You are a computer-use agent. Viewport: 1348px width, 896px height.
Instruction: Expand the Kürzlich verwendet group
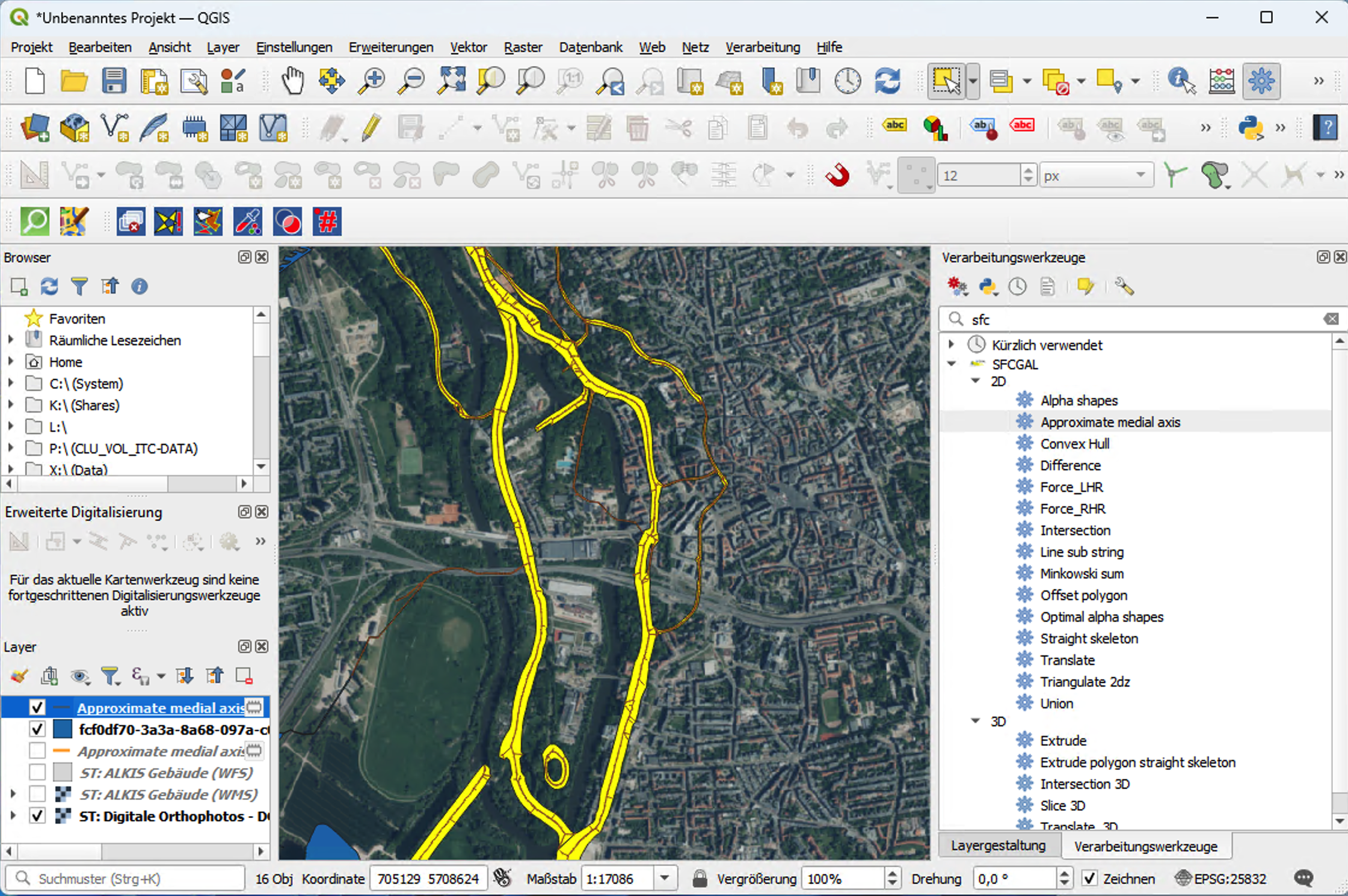pos(952,345)
